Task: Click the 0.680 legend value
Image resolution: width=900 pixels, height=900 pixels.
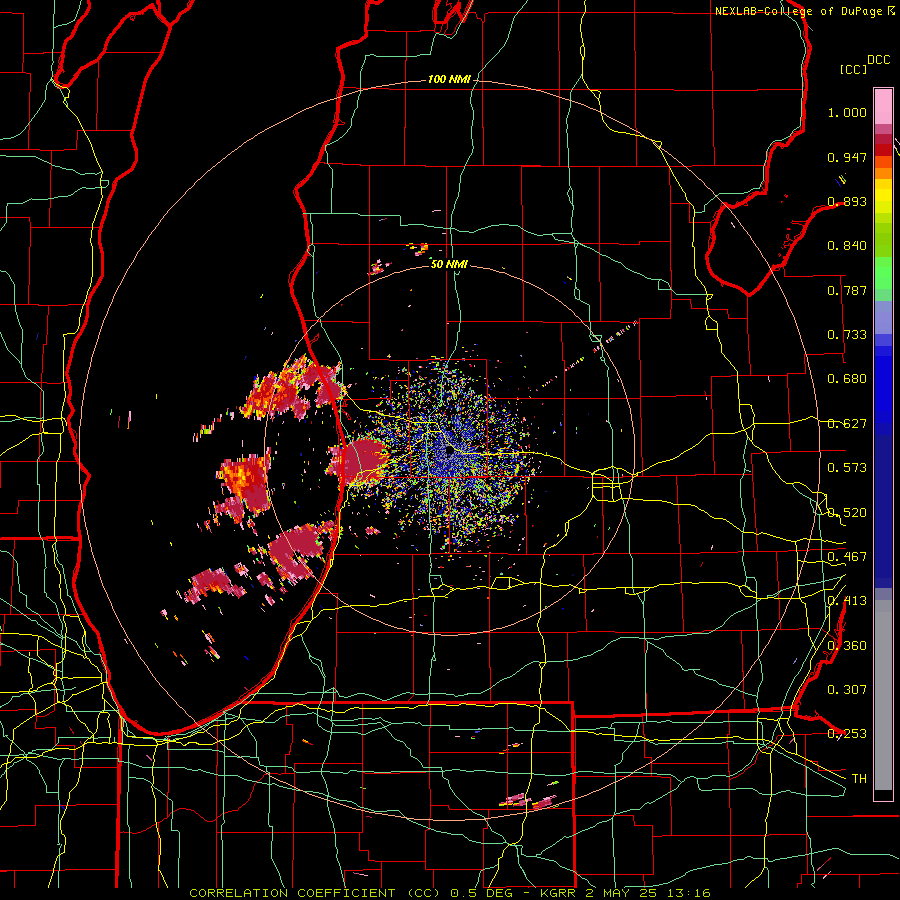Action: (x=847, y=379)
